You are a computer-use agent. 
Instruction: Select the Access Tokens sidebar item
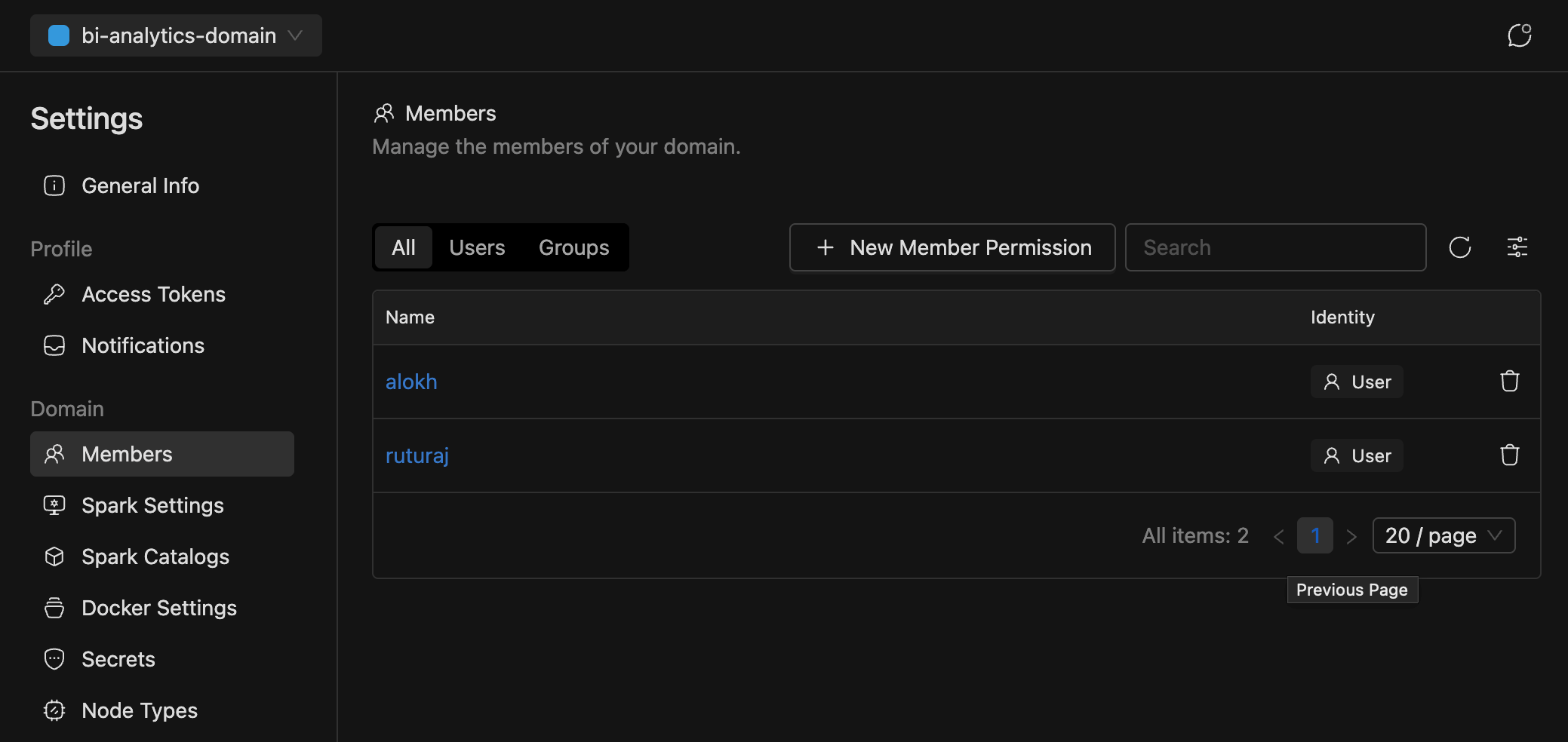(x=153, y=294)
